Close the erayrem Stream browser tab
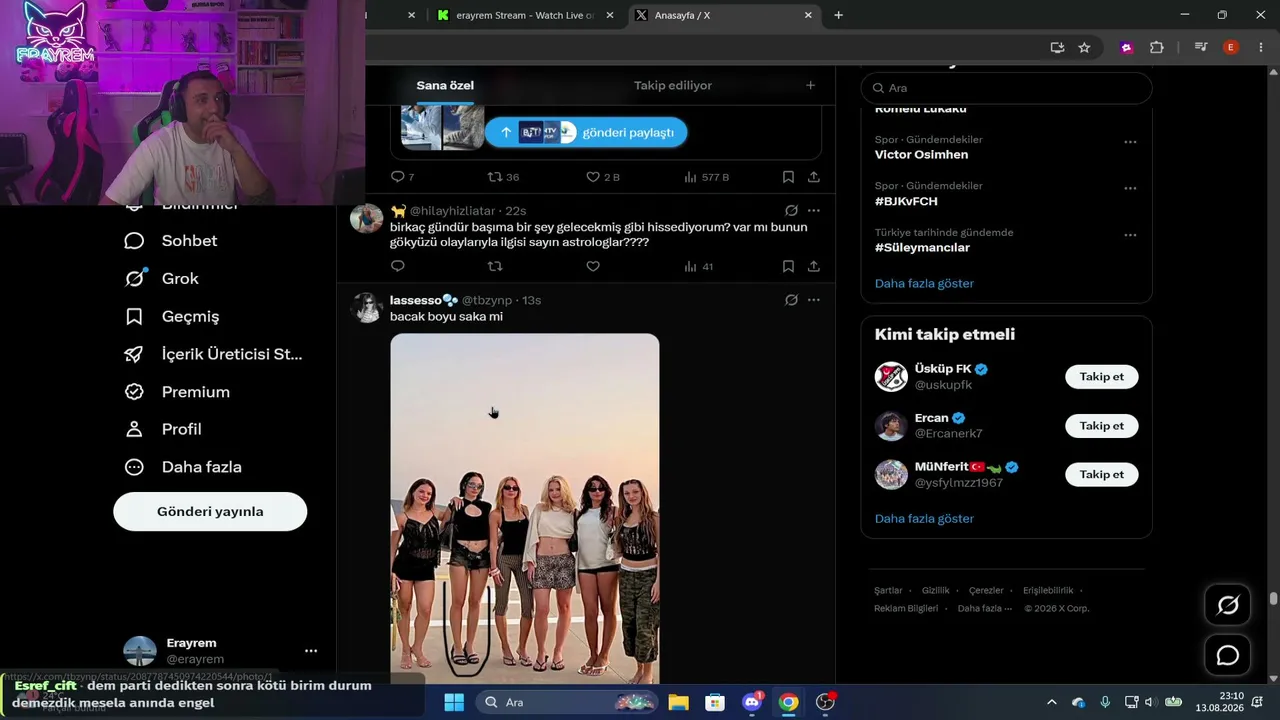1280x720 pixels. click(x=610, y=15)
